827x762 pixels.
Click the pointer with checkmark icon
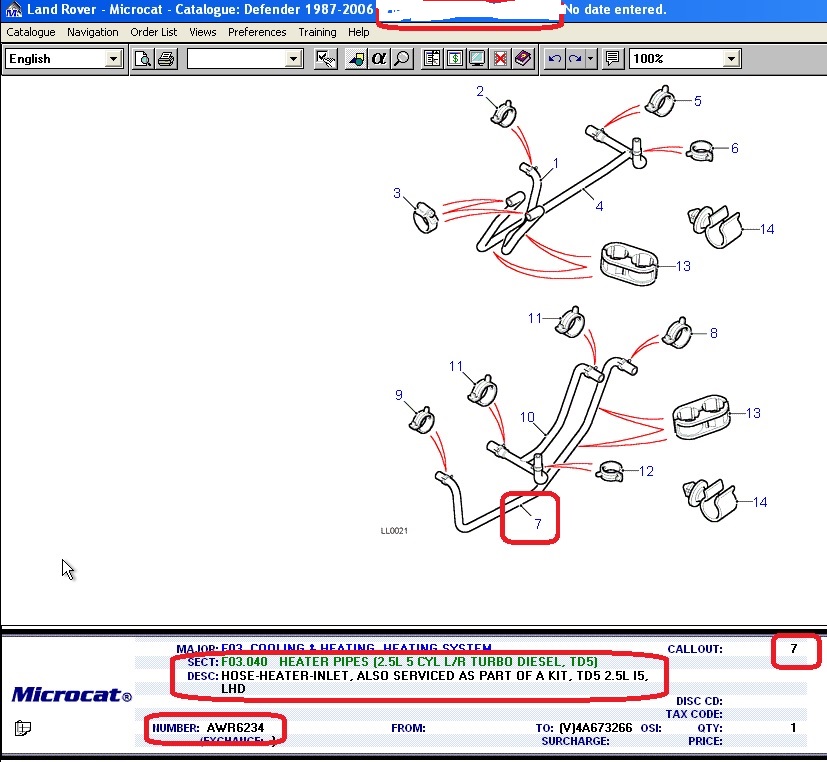[325, 59]
